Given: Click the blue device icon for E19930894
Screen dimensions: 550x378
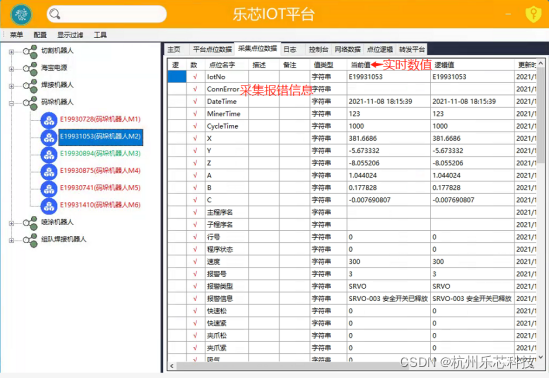Looking at the screenshot, I should (x=49, y=155).
